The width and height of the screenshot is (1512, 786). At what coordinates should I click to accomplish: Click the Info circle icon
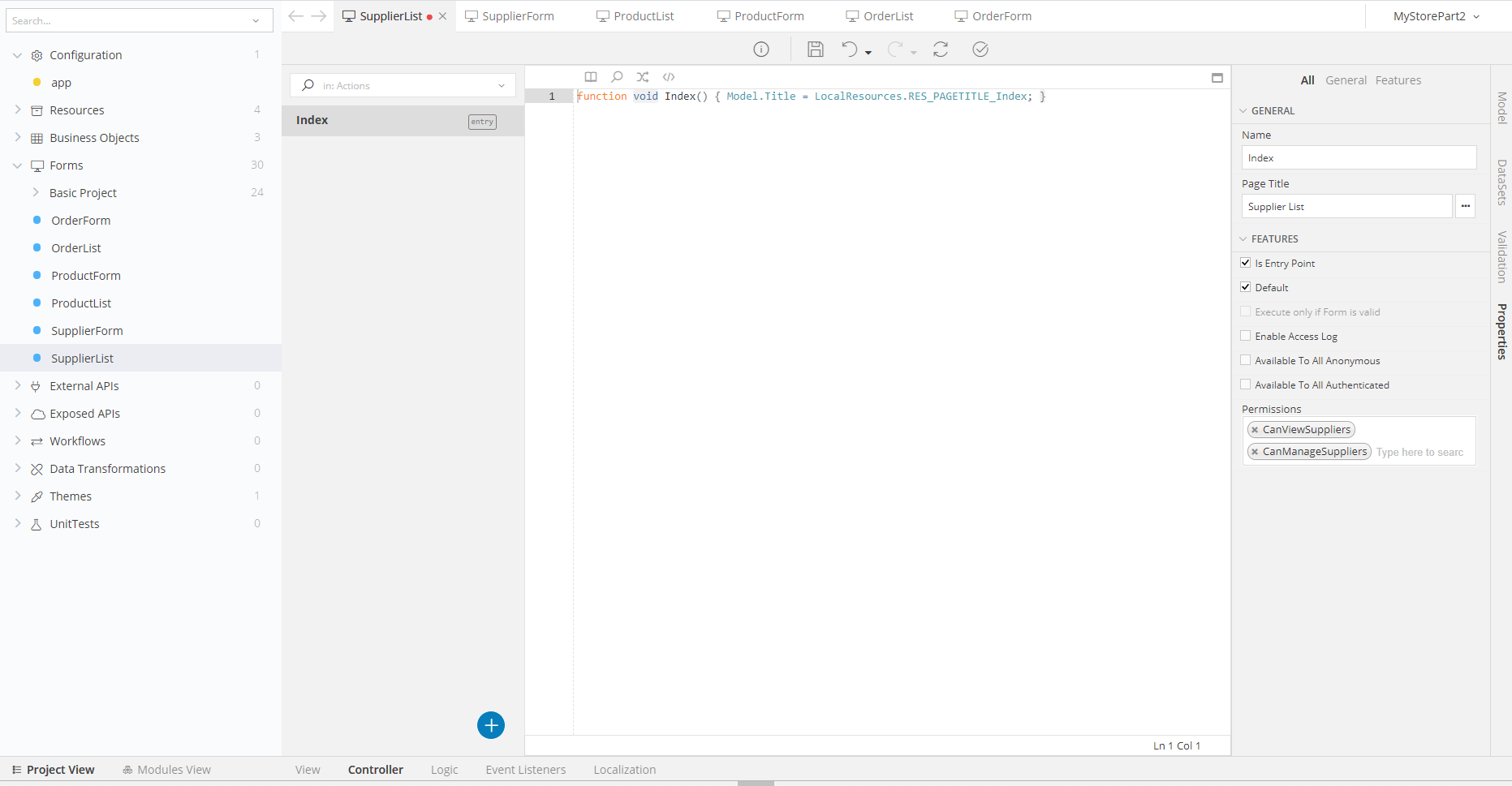(x=761, y=49)
